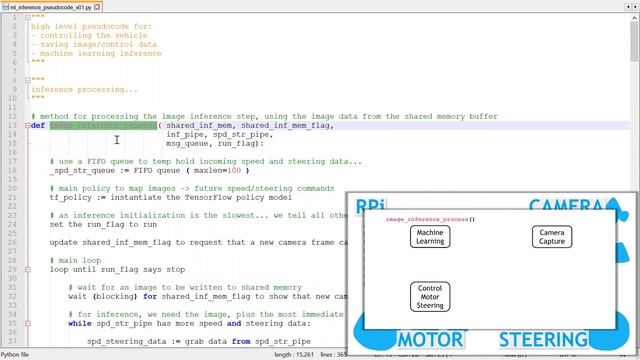Click '# main loop' comment
640x360 pixels.
coord(75,260)
